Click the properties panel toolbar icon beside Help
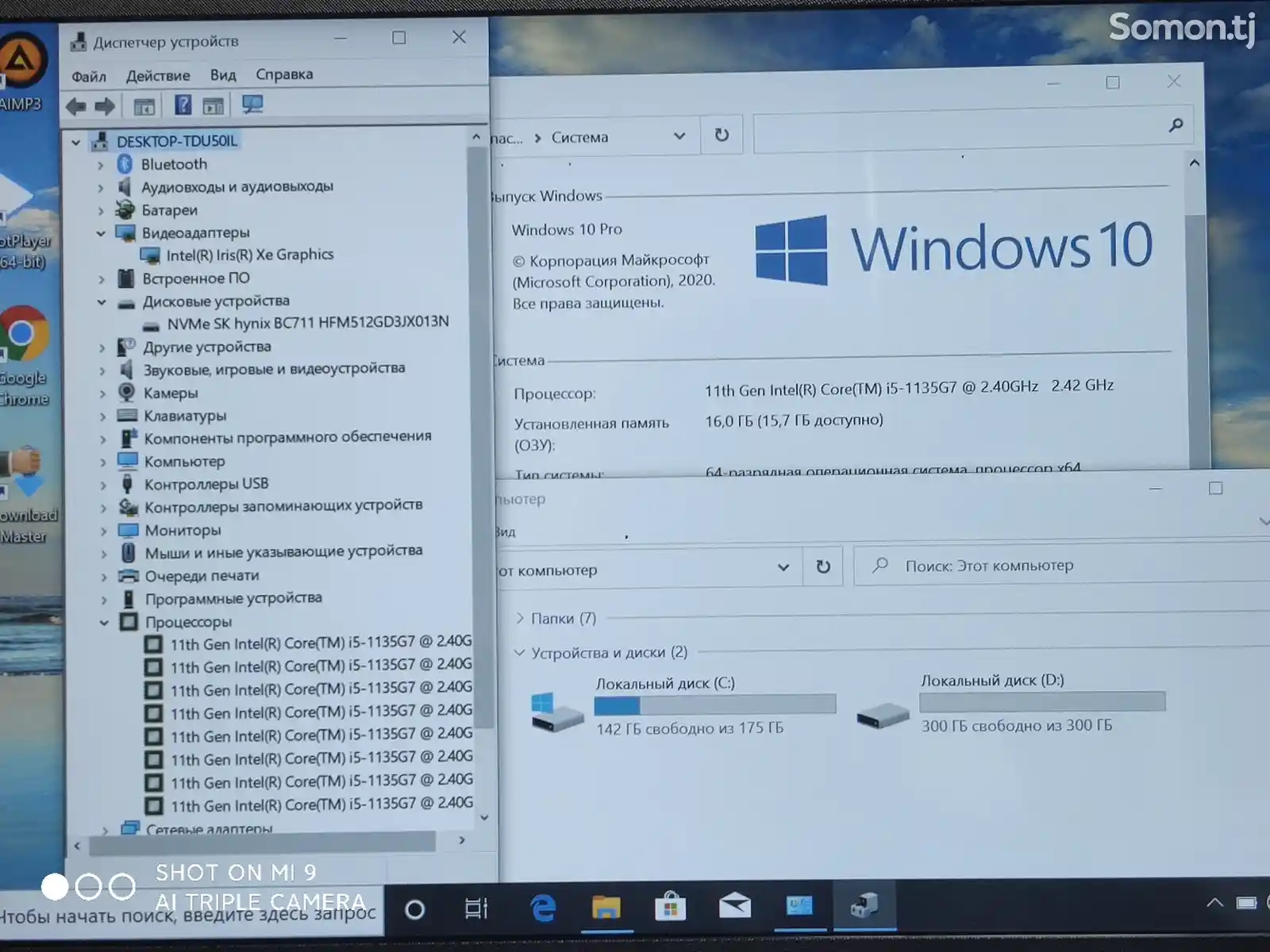This screenshot has height=952, width=1270. 213,106
